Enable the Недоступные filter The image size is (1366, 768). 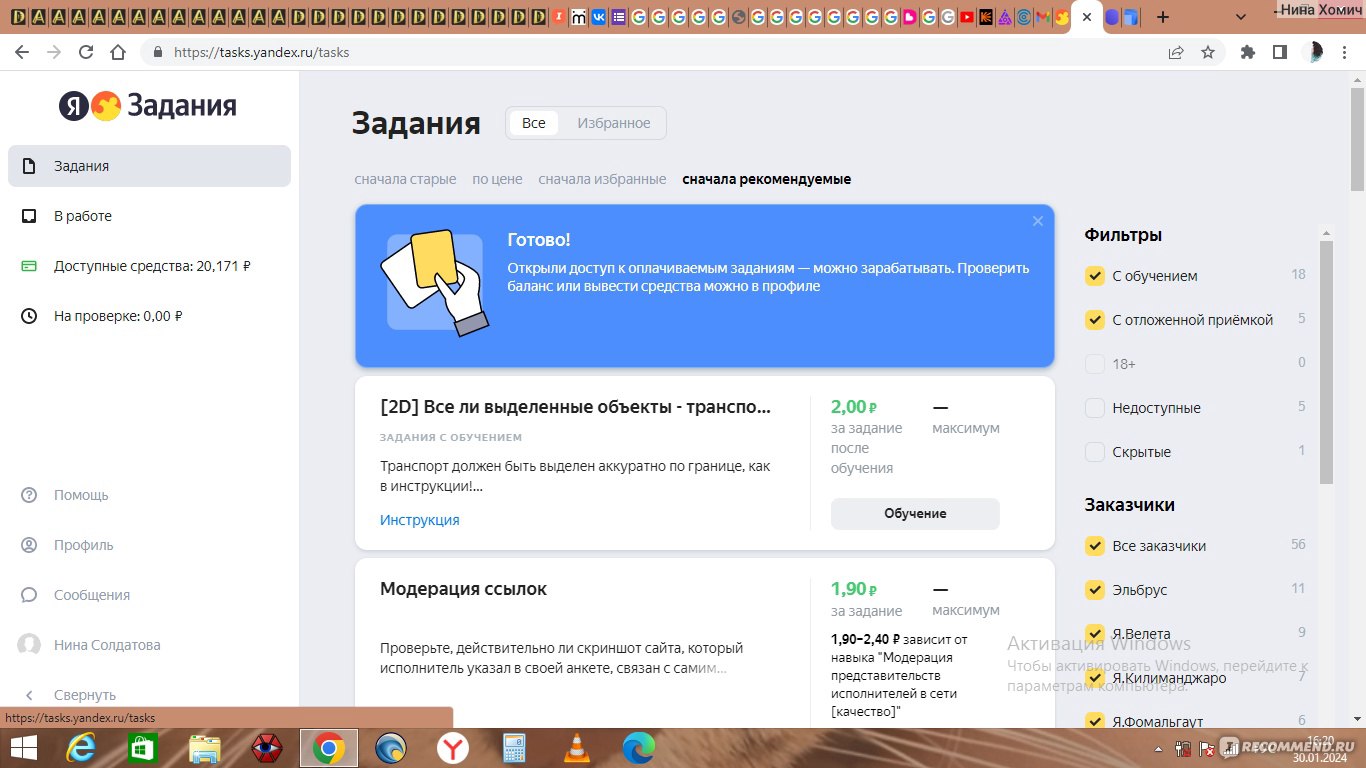1095,408
